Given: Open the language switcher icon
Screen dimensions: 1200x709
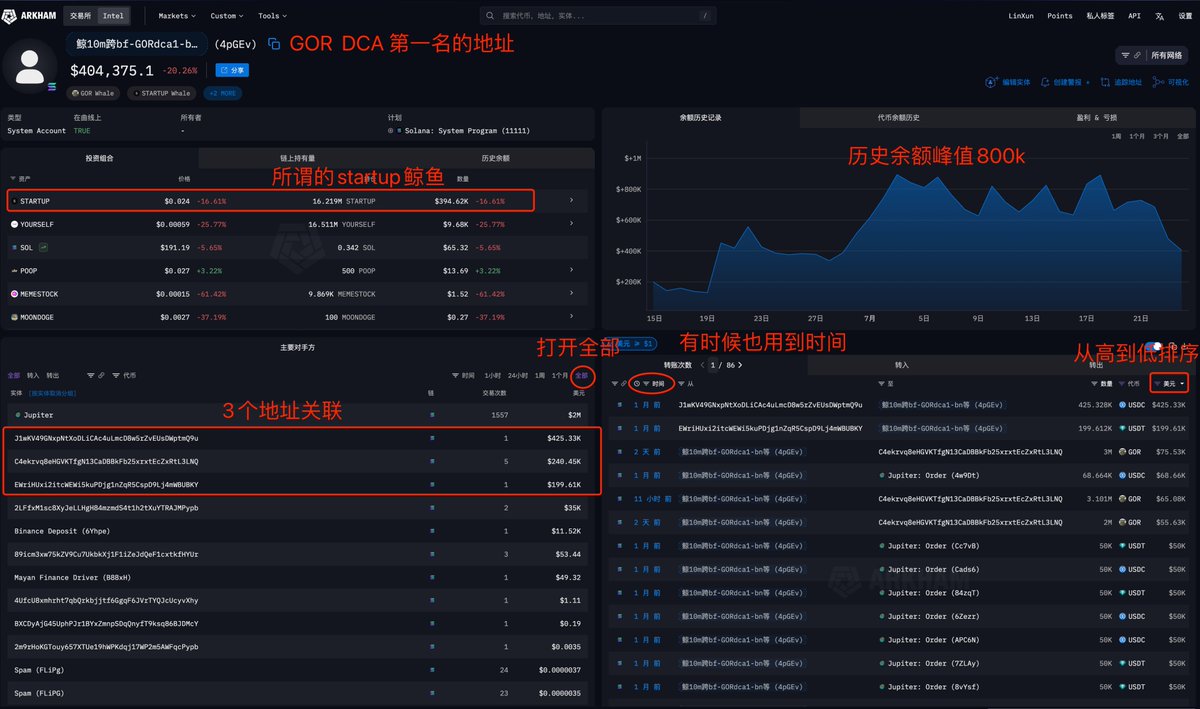Looking at the screenshot, I should point(1159,16).
